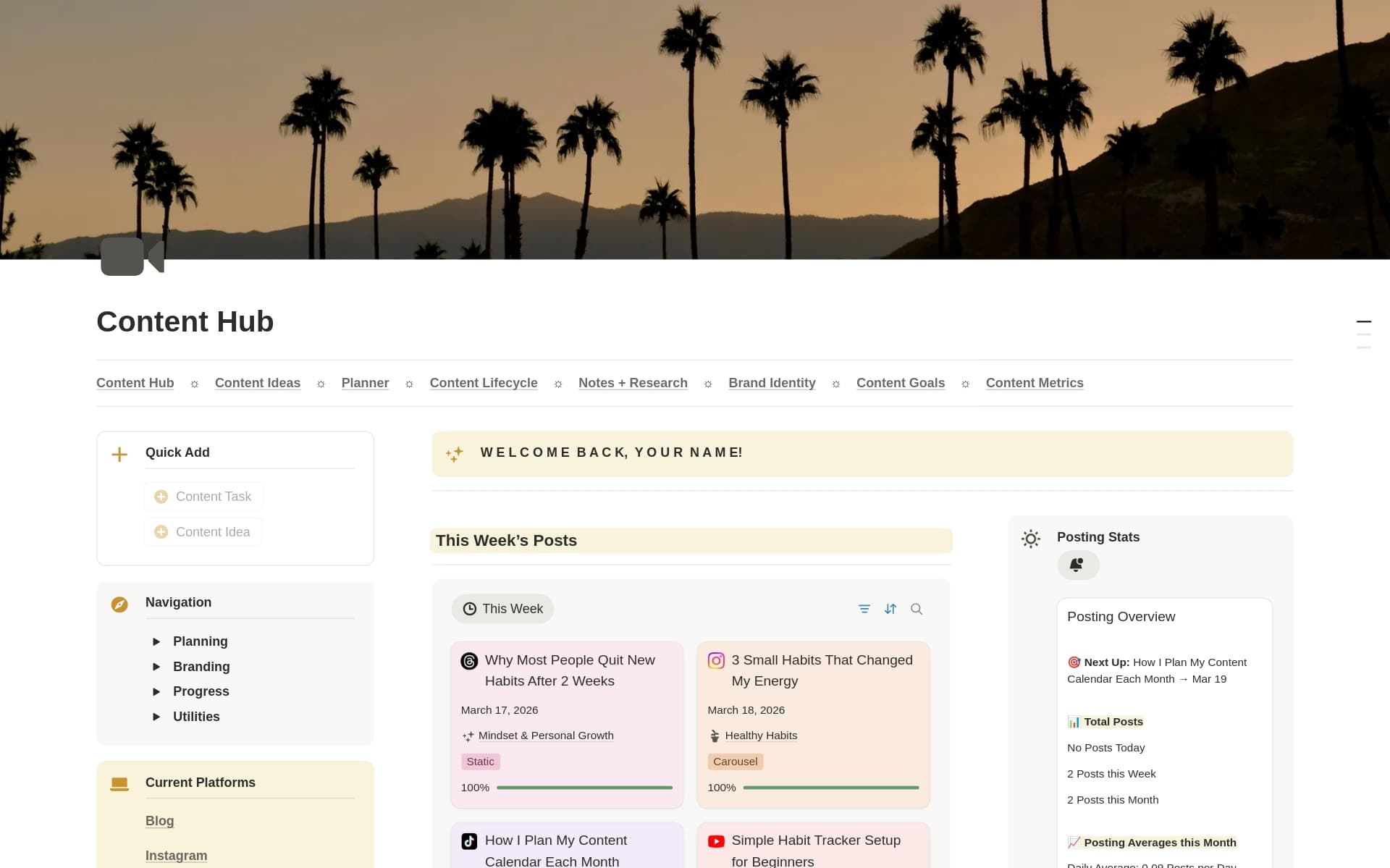The image size is (1390, 868).
Task: Open the Healthy Habits tag link
Action: click(x=761, y=735)
